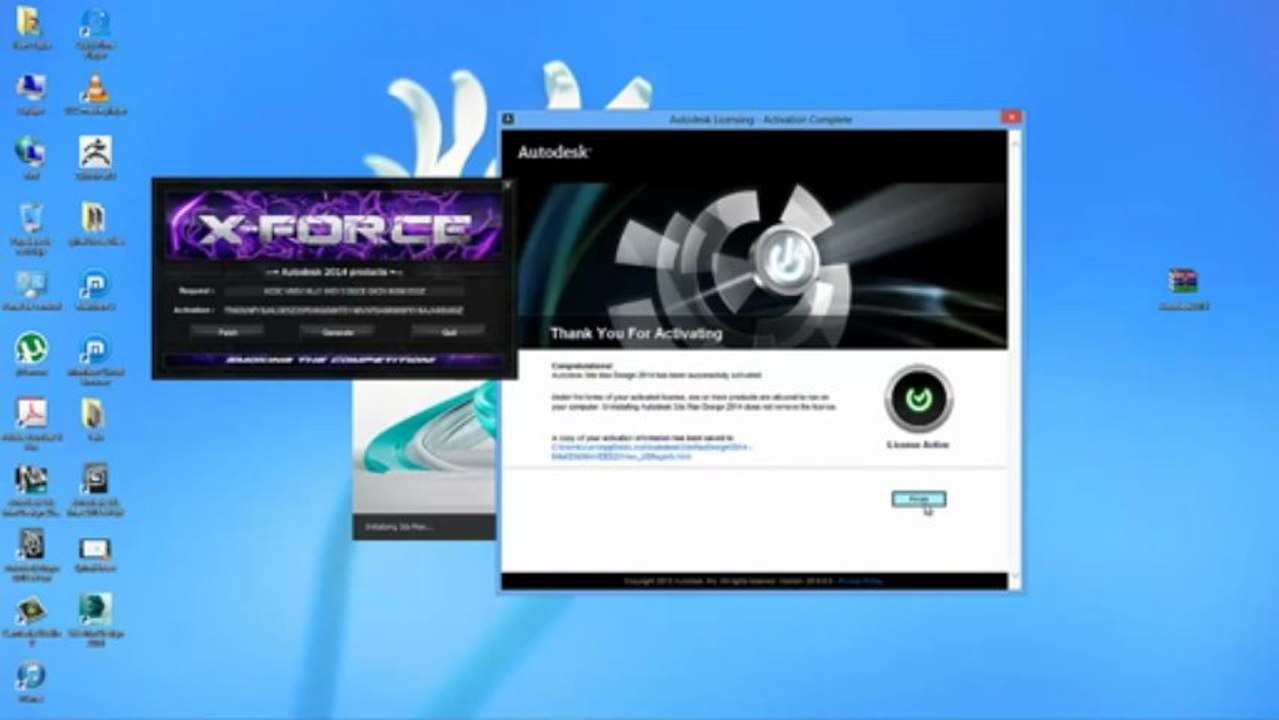Open the archive folder icon beside Recycle Bin
This screenshot has height=720, width=1279.
tap(94, 217)
